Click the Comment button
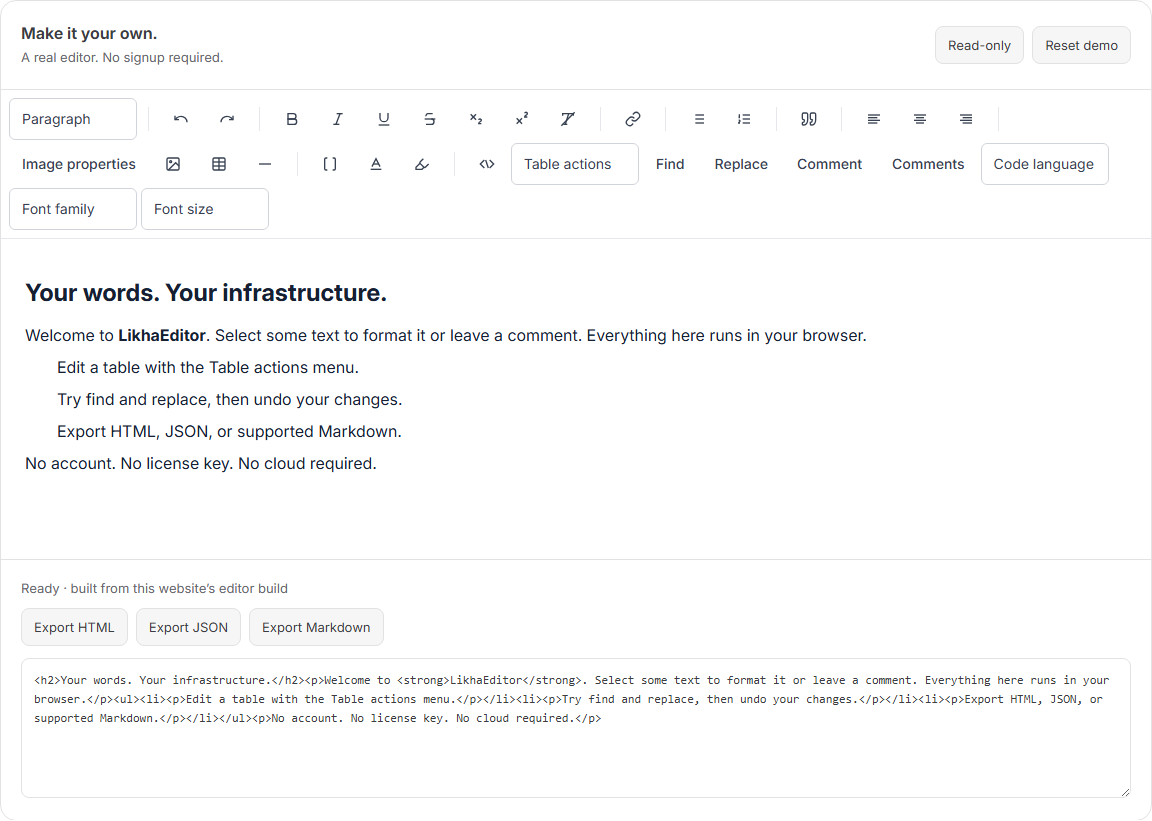 829,164
